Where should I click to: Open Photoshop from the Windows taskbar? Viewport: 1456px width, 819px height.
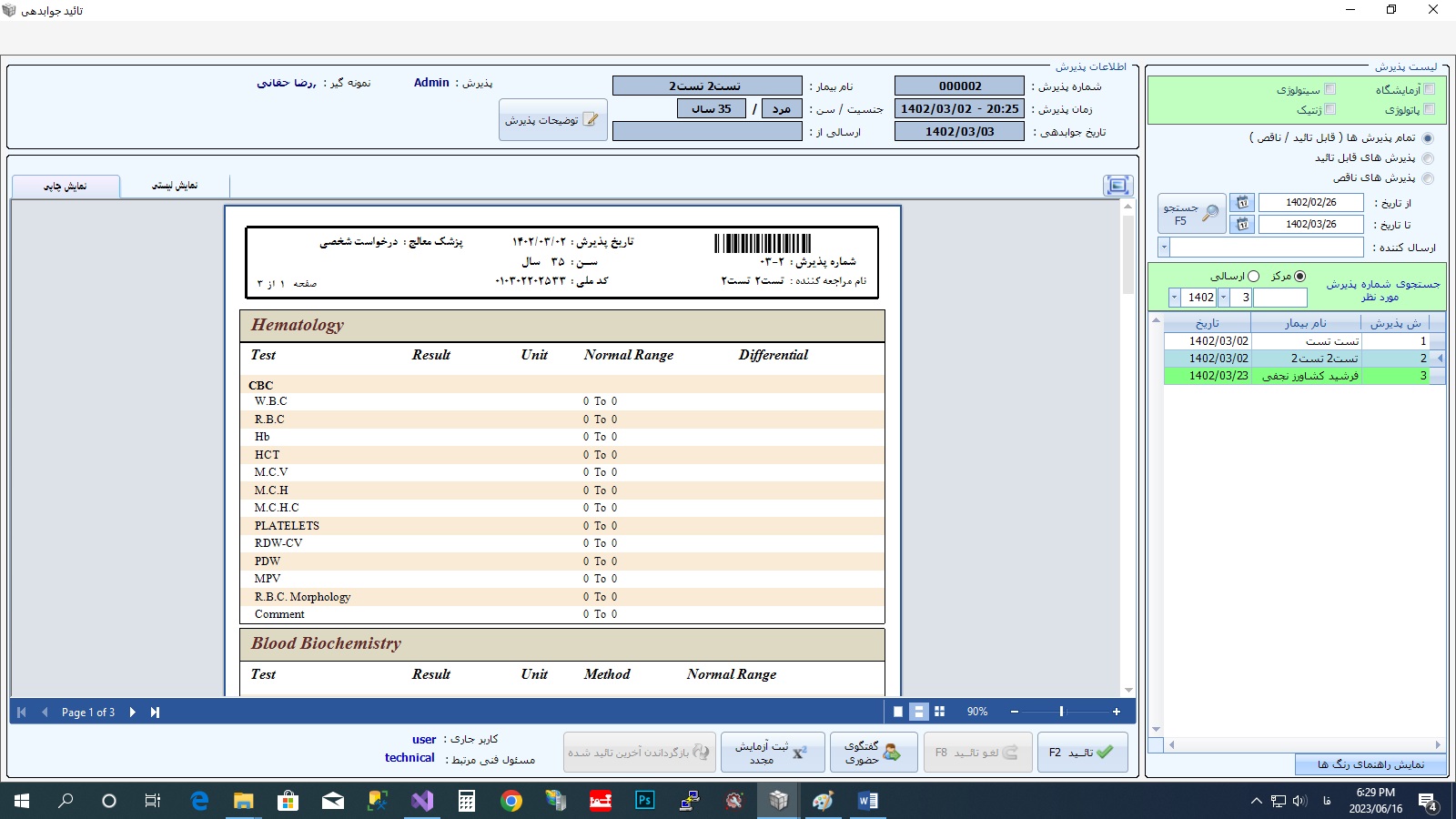pyautogui.click(x=644, y=801)
